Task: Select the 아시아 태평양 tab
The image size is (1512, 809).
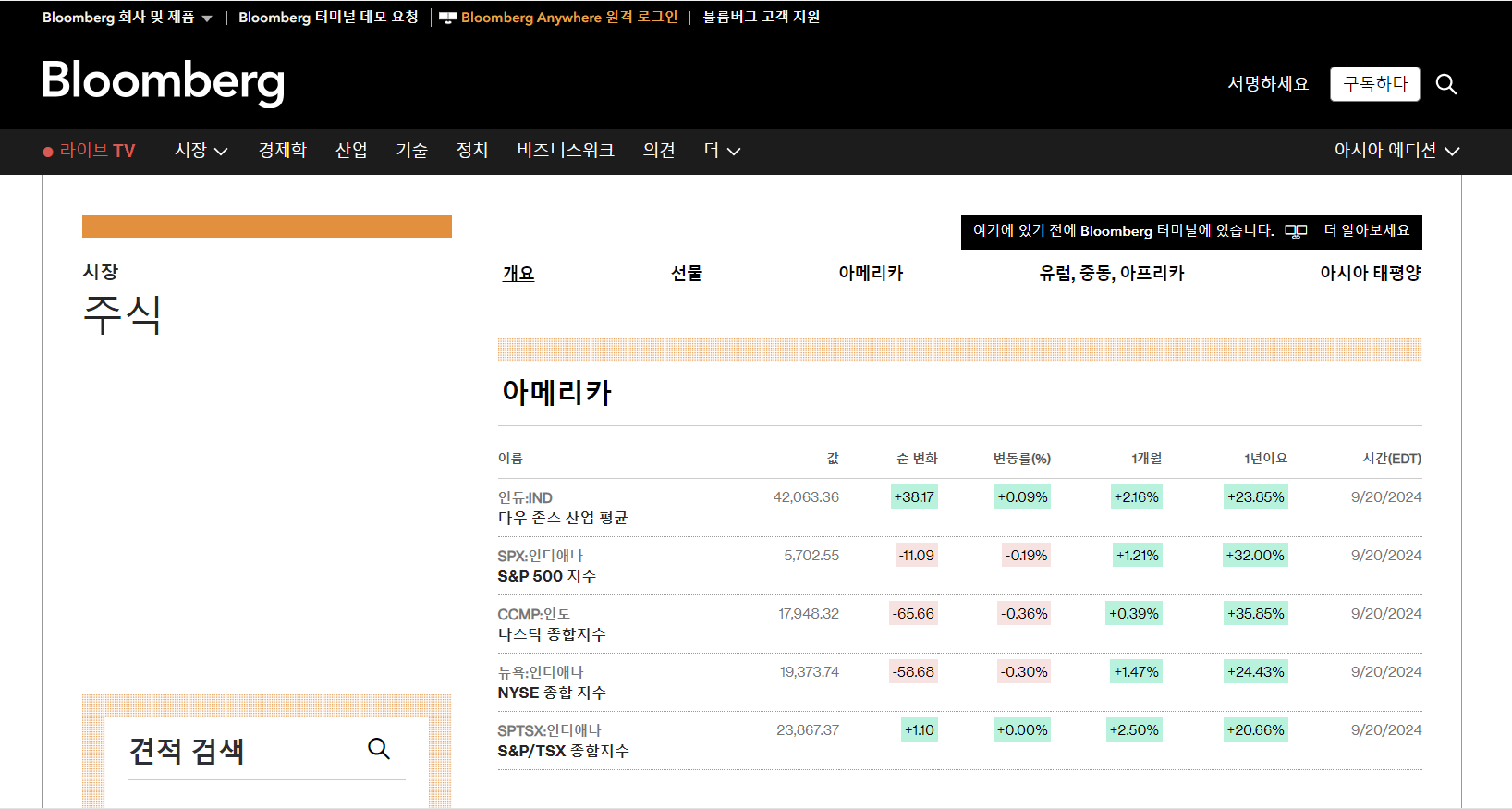Action: point(1371,274)
